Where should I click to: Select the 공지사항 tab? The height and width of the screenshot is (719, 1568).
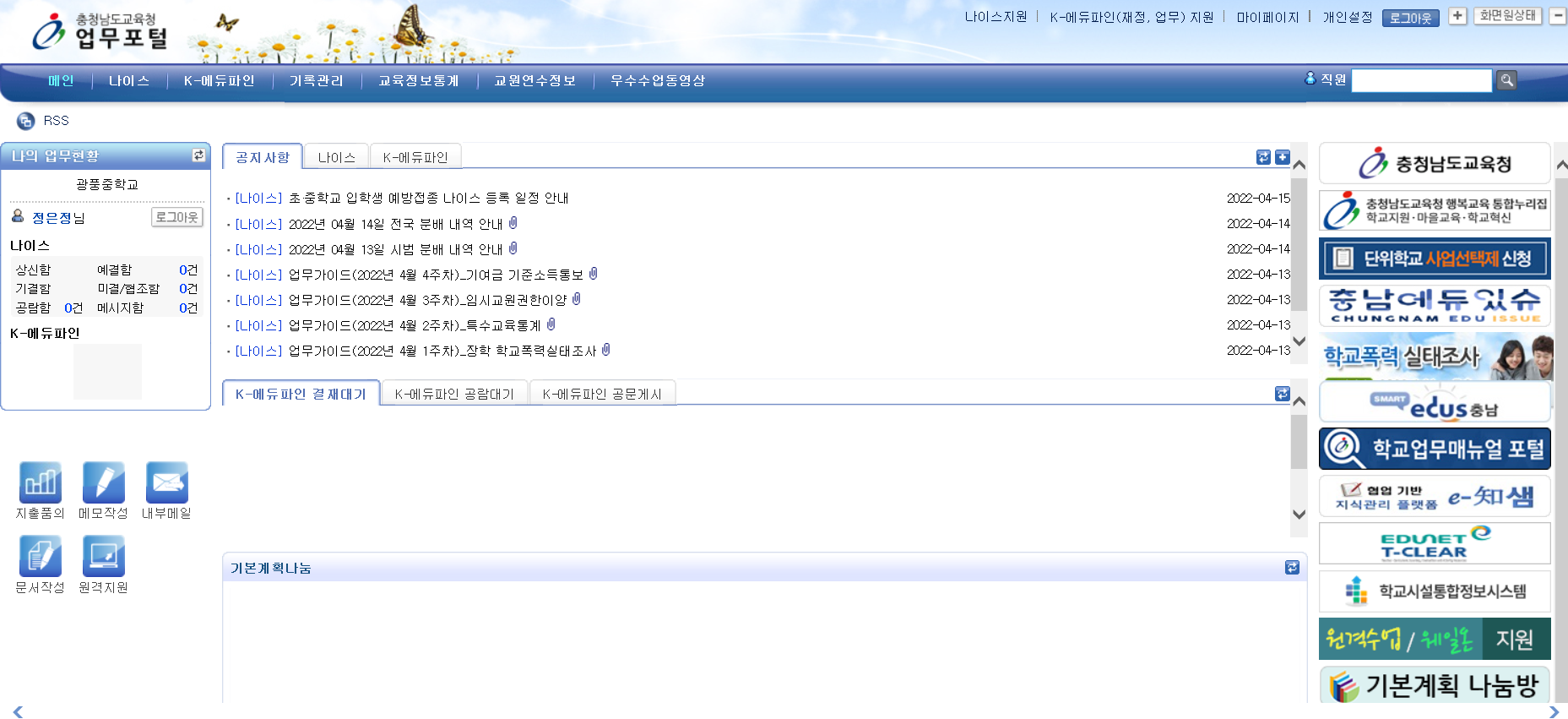263,157
